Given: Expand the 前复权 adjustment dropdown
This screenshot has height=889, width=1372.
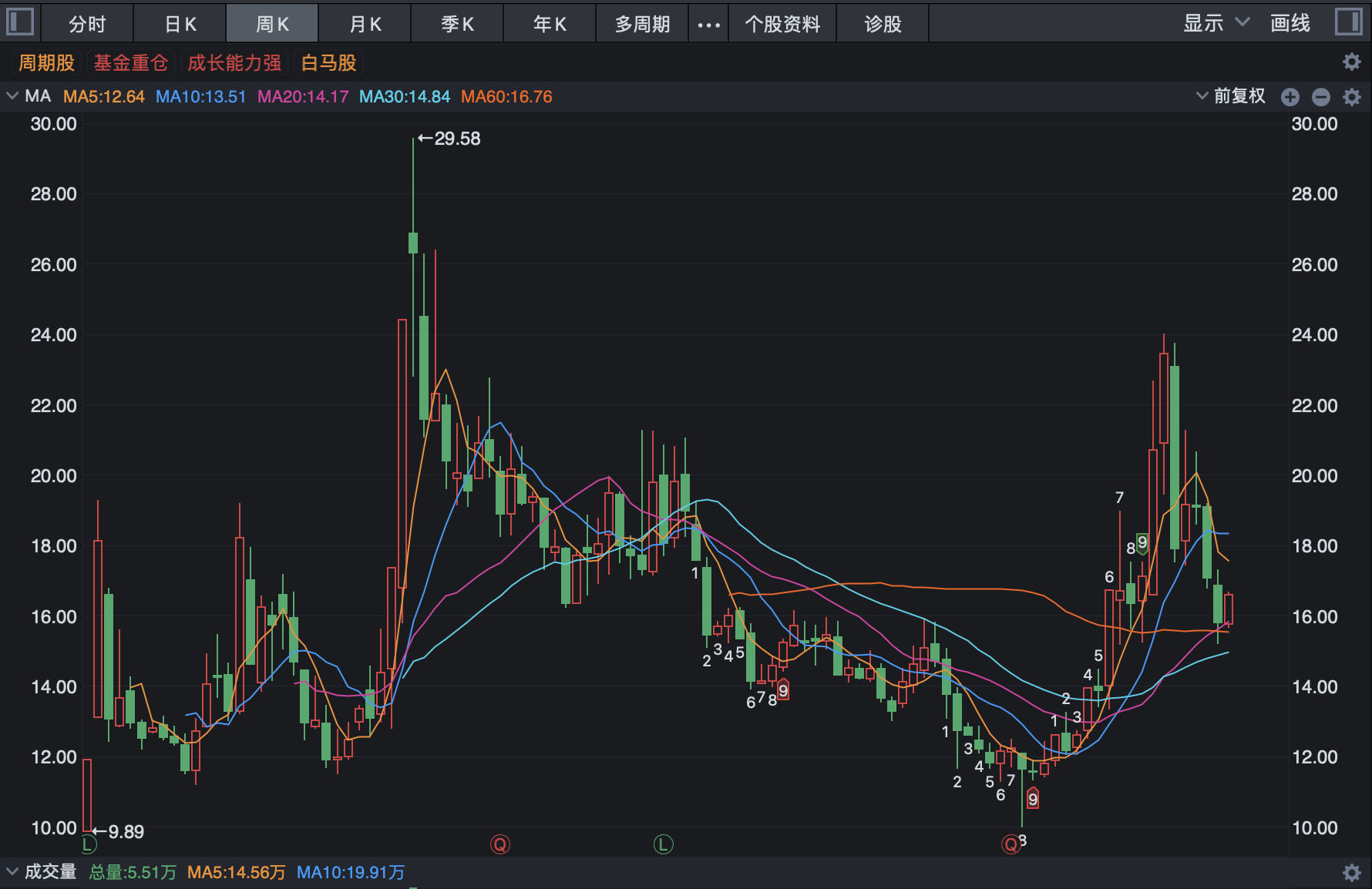Looking at the screenshot, I should click(x=1231, y=96).
